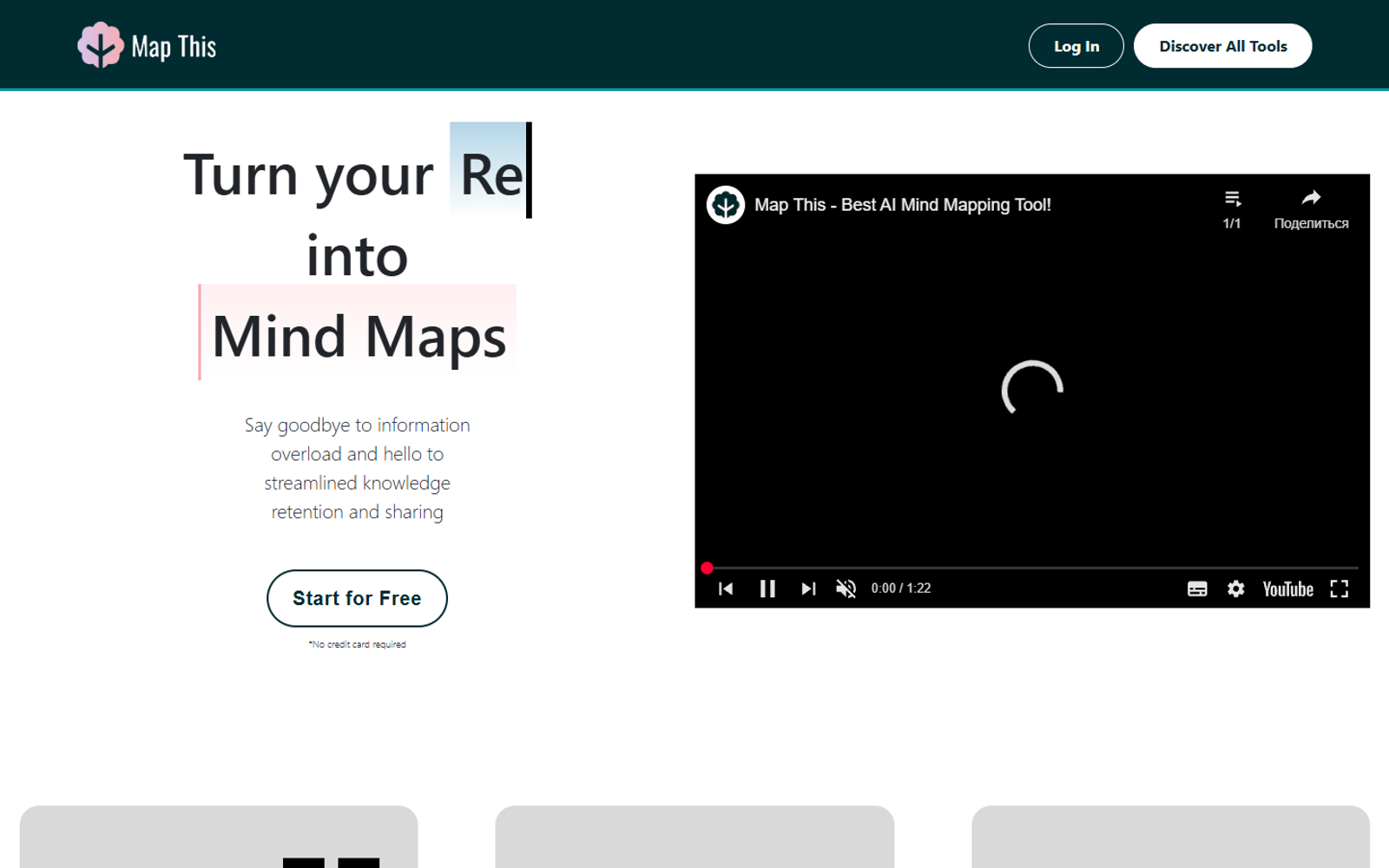Screen dimensions: 1389x868
Task: Click the Mind Maps heading text
Action: point(359,336)
